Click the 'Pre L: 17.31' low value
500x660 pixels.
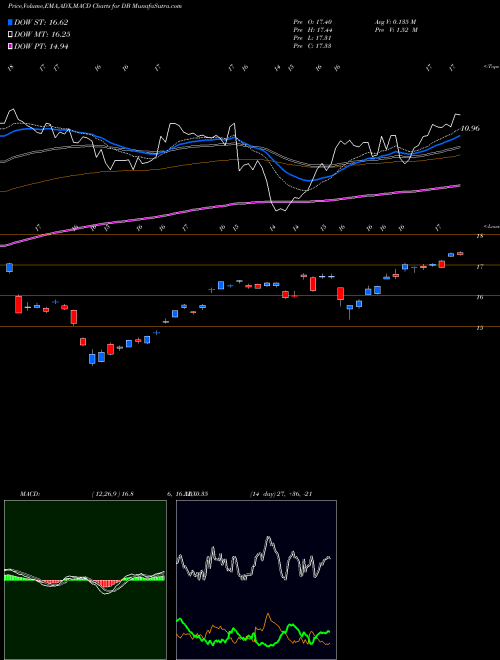(313, 38)
